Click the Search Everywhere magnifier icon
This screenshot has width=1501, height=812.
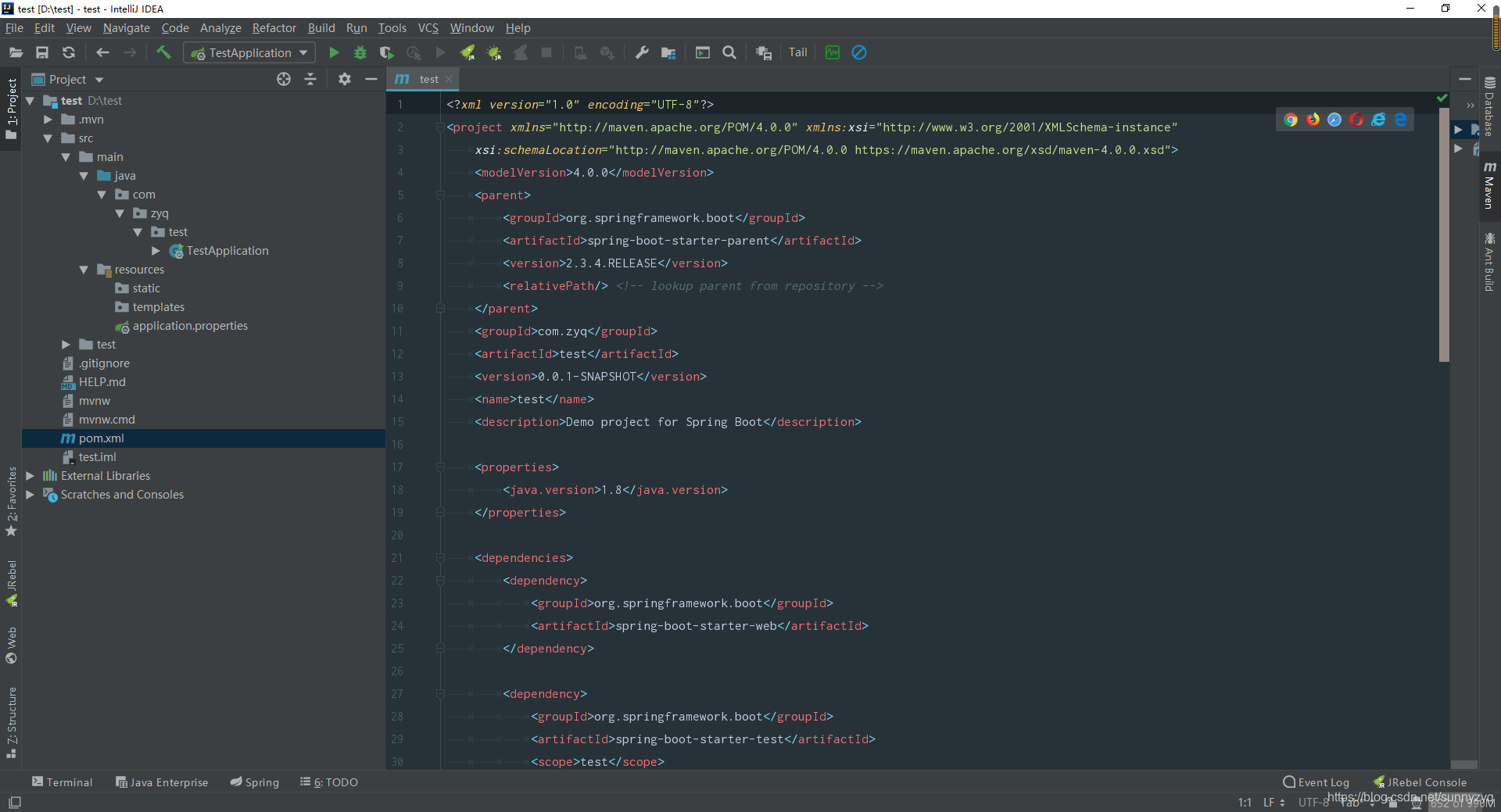tap(729, 52)
